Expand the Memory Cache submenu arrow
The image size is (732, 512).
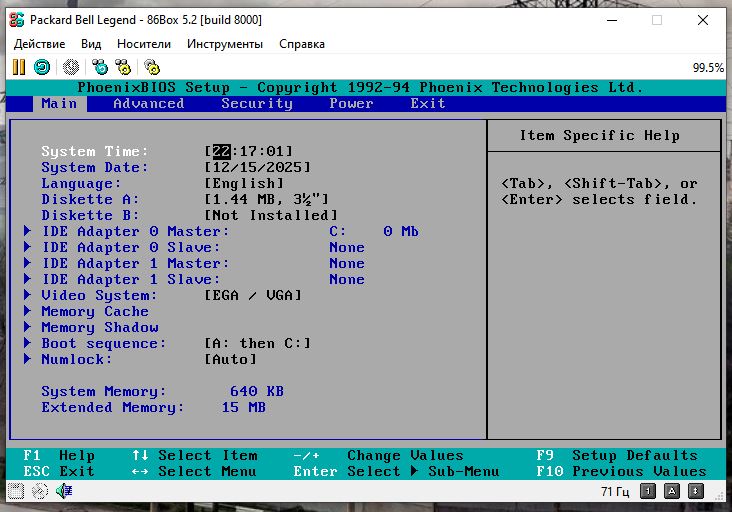[x=28, y=311]
